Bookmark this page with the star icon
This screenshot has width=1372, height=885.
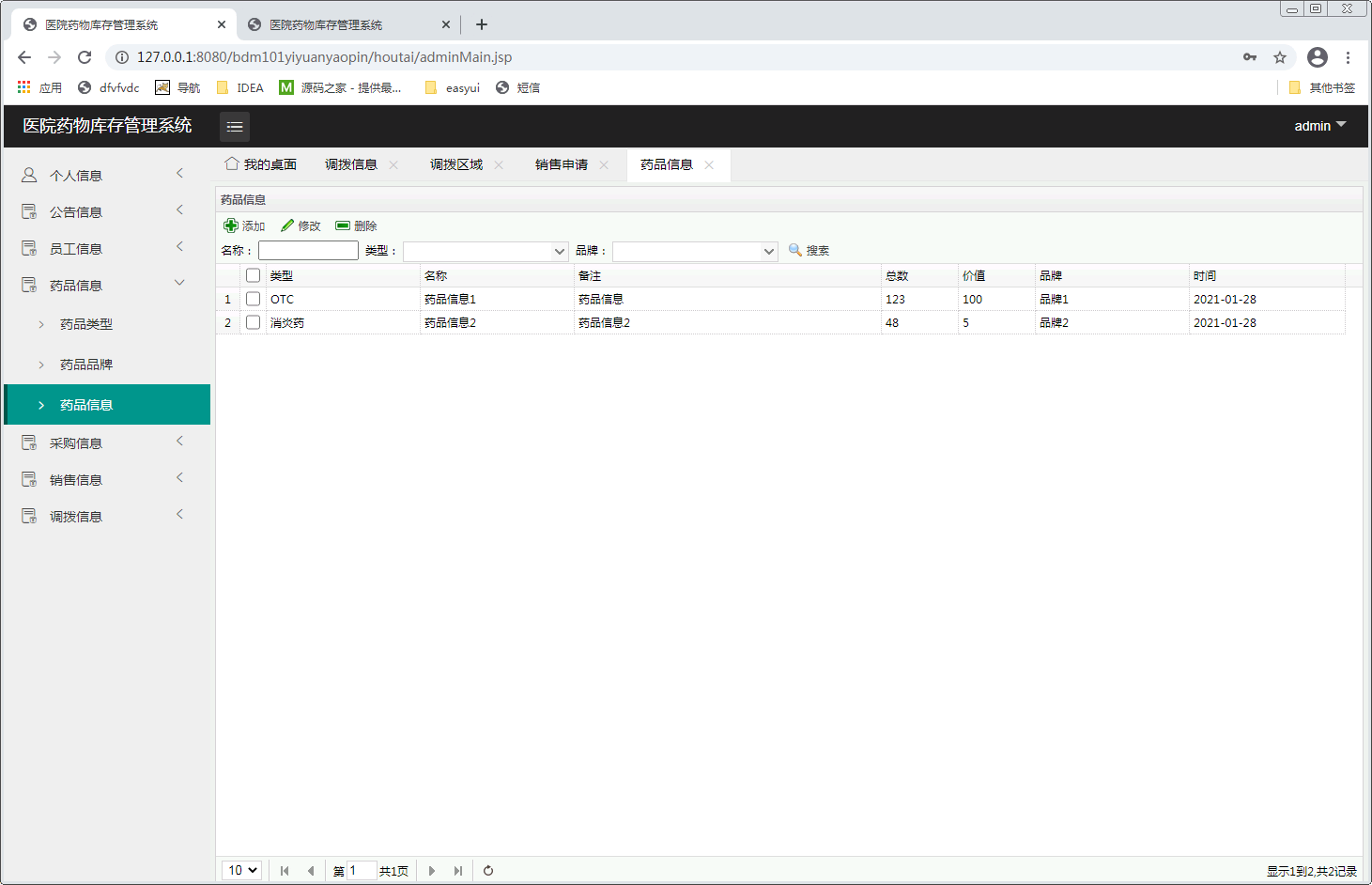pos(1280,57)
